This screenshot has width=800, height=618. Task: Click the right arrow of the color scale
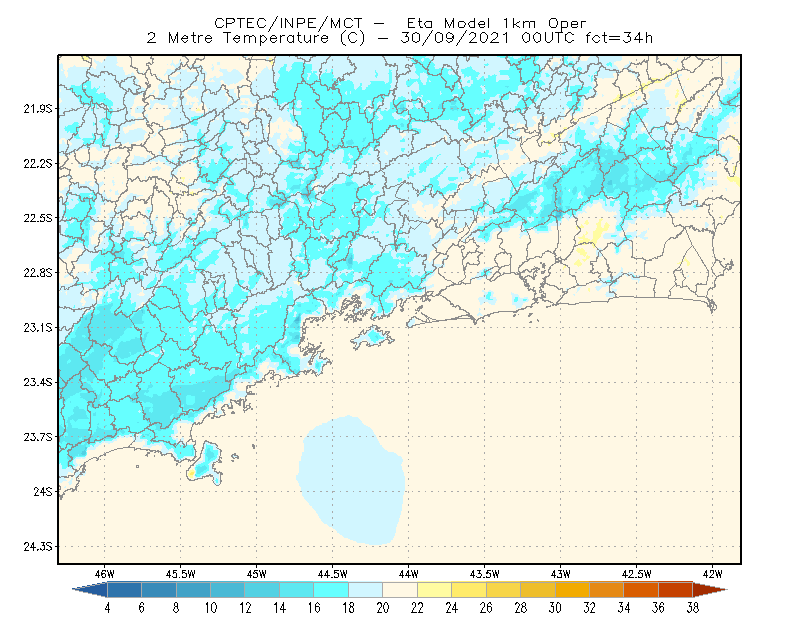pyautogui.click(x=710, y=590)
